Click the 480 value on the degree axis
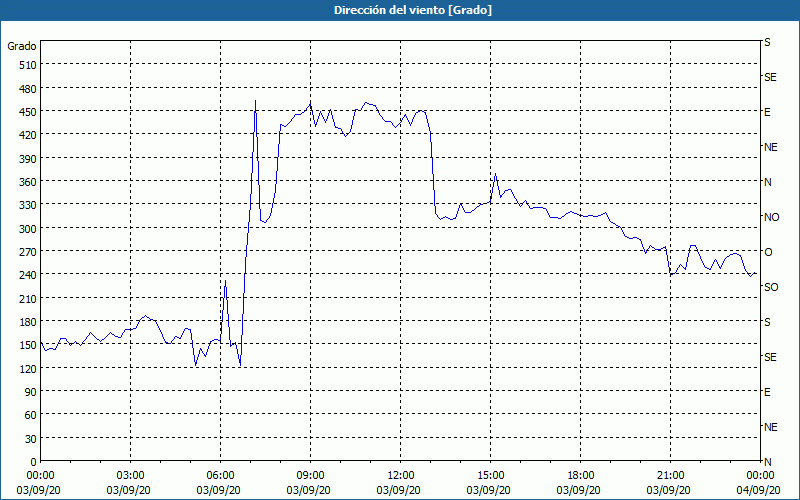The width and height of the screenshot is (800, 500). pos(28,89)
